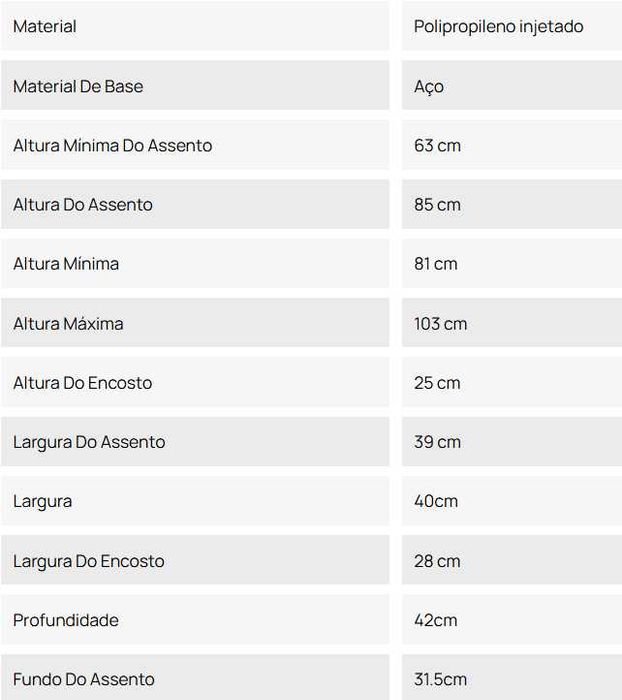Select the 31.5cm value
The image size is (622, 700).
coord(440,679)
